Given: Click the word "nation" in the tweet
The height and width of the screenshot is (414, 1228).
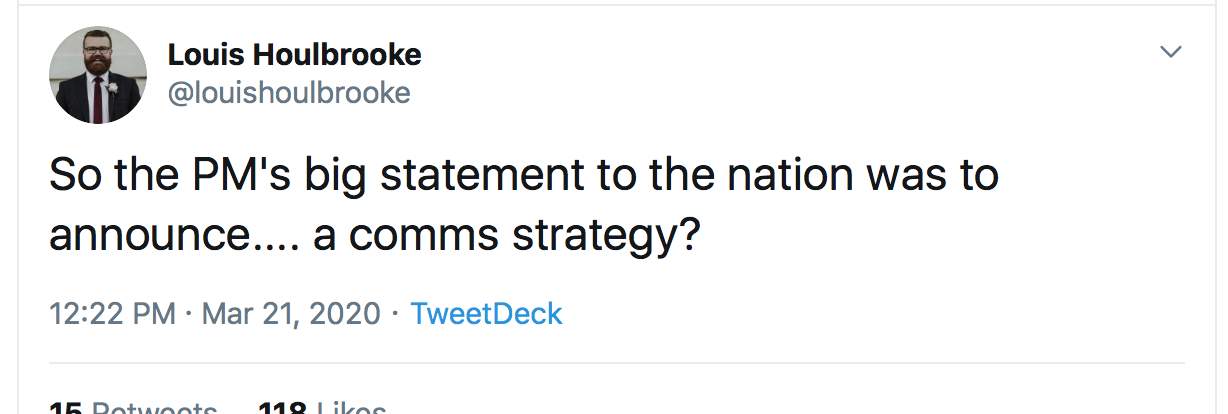Looking at the screenshot, I should pyautogui.click(x=792, y=175).
